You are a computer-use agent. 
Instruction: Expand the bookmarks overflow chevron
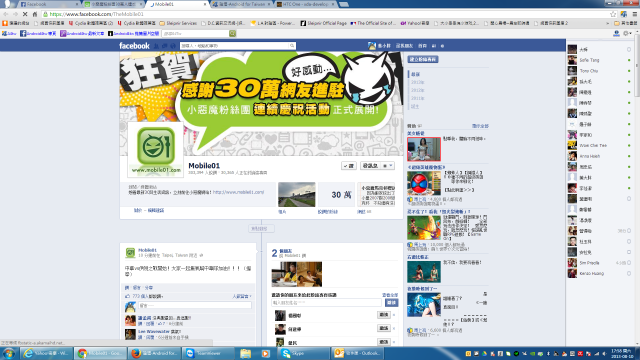[x=608, y=23]
